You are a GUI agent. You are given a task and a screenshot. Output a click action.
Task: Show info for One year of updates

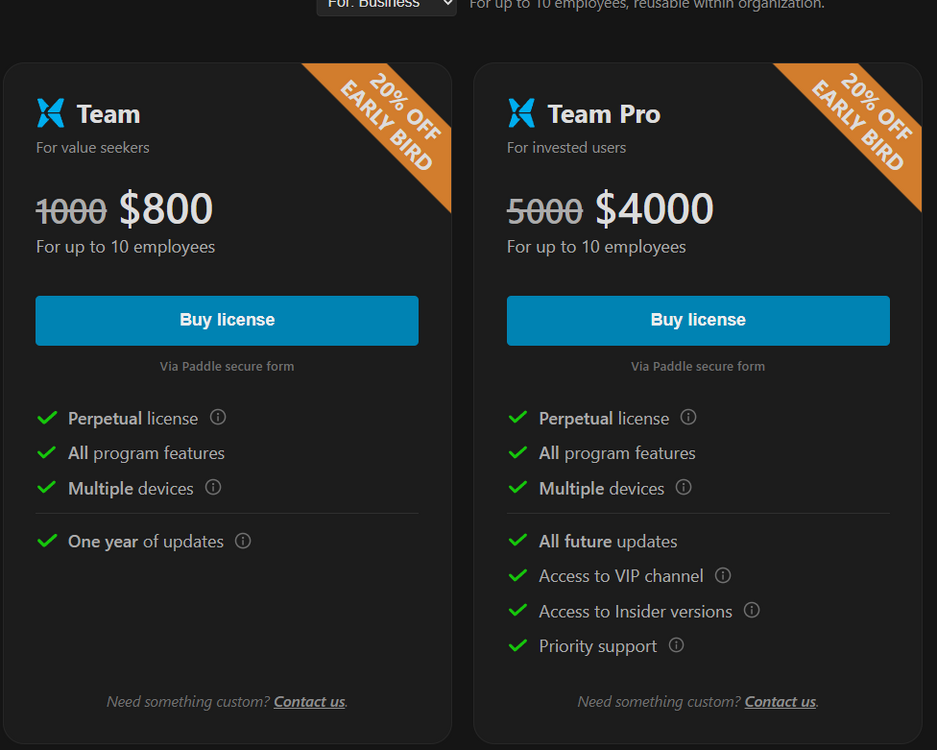click(243, 541)
